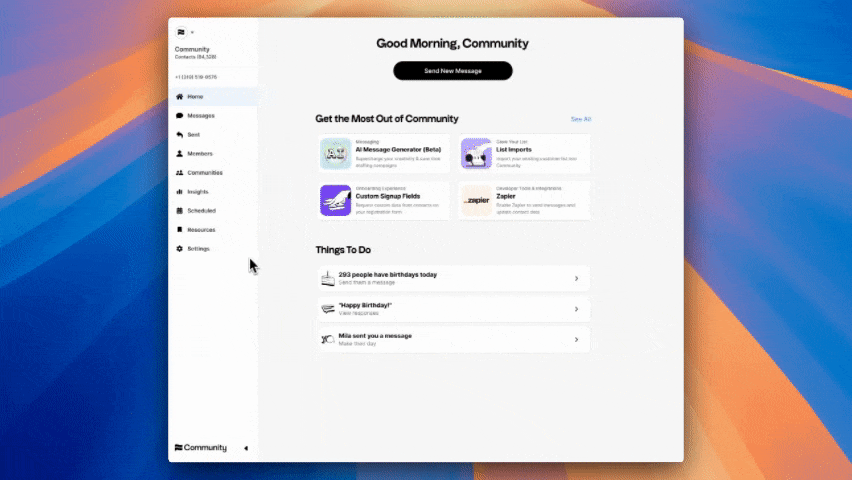Click the Happy Birthday responses icon
The height and width of the screenshot is (480, 852).
pyautogui.click(x=328, y=309)
